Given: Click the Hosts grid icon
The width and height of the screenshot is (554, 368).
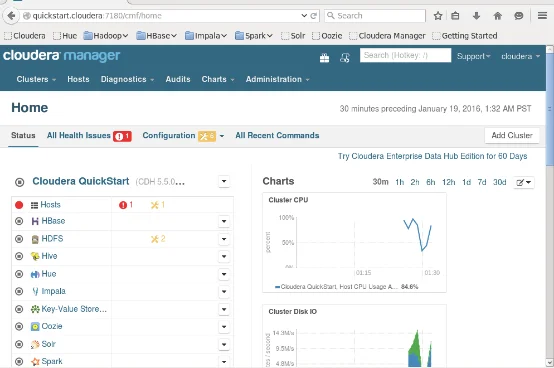Looking at the screenshot, I should tap(34, 205).
